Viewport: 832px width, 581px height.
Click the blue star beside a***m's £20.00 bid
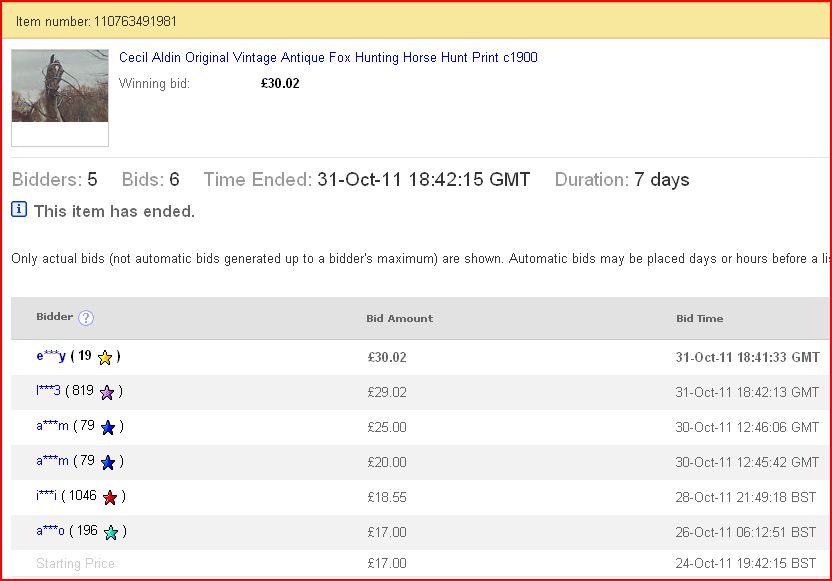(108, 463)
